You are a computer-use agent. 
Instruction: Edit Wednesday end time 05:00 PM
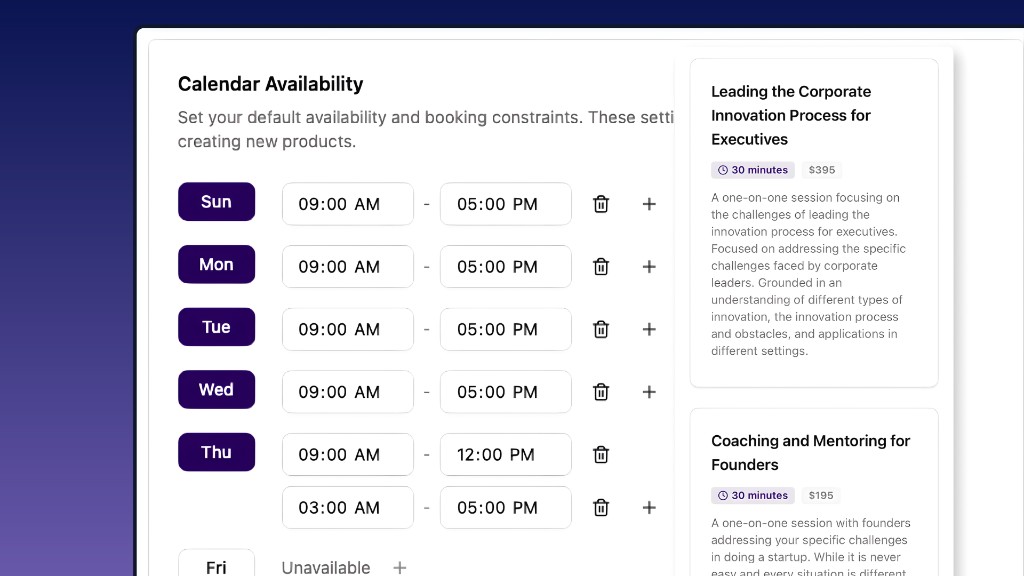point(505,392)
